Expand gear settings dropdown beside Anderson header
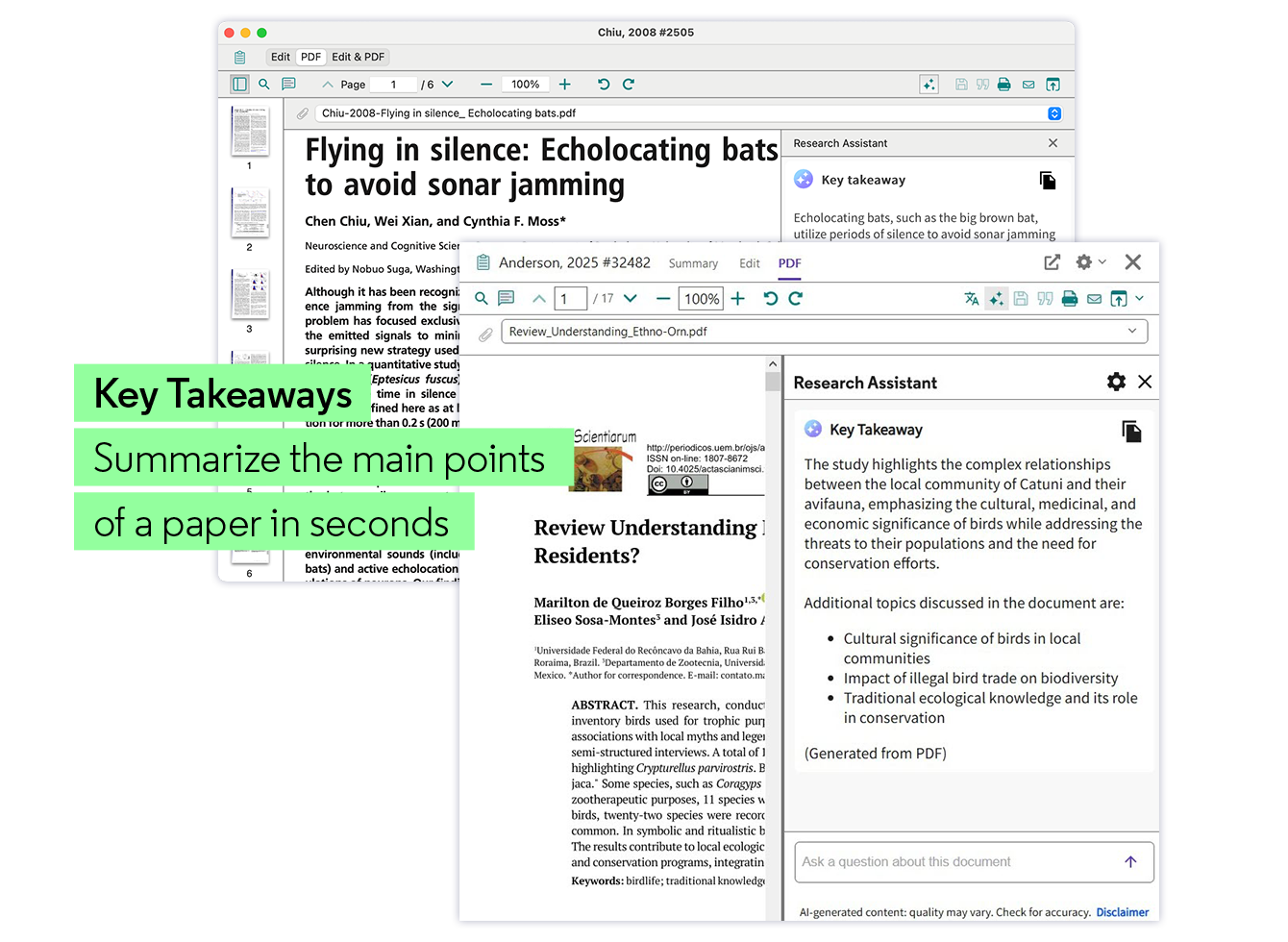 click(1090, 262)
